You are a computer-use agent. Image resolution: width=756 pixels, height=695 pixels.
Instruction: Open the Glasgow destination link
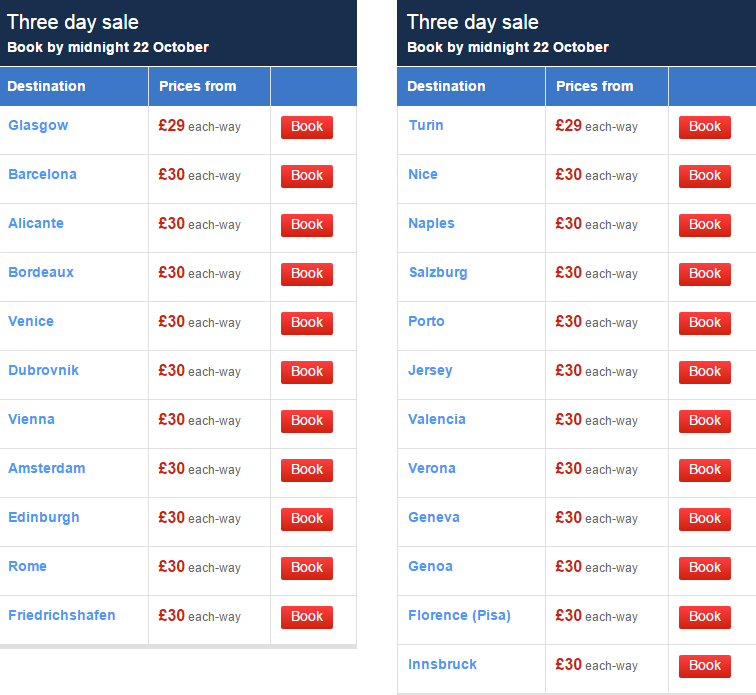coord(38,125)
